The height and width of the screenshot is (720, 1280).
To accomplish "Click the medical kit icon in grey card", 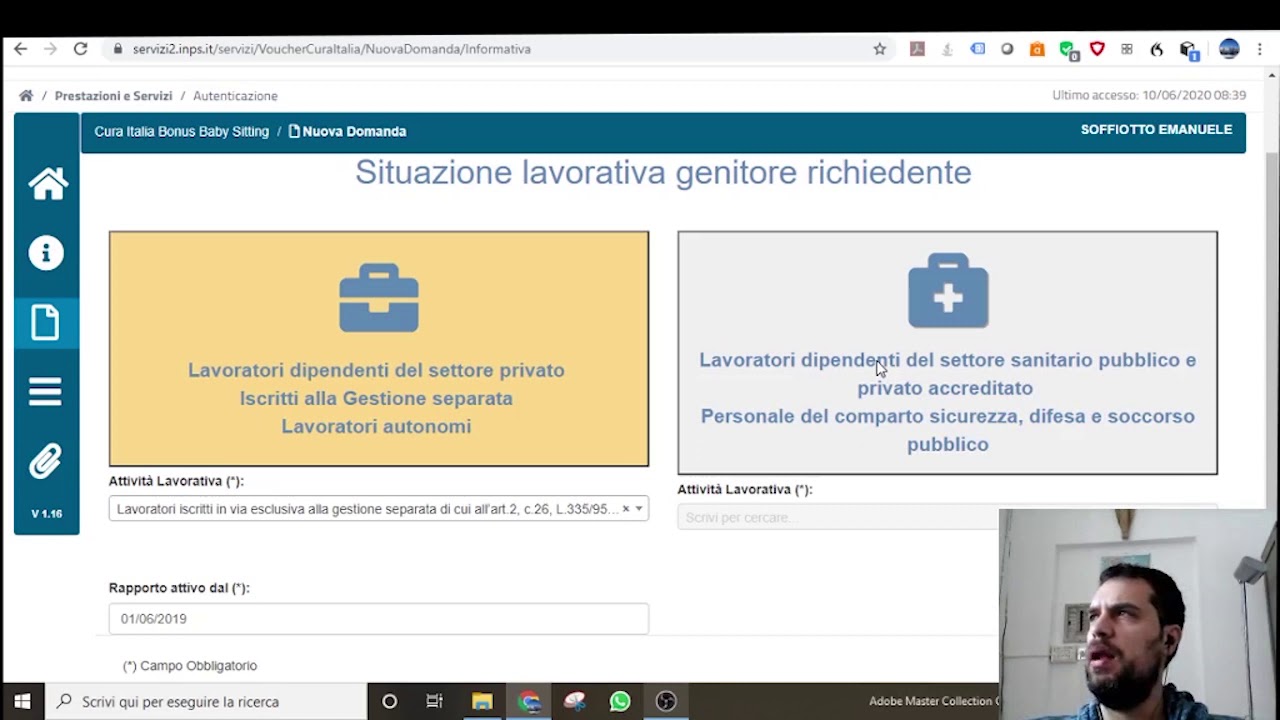I will tap(948, 291).
